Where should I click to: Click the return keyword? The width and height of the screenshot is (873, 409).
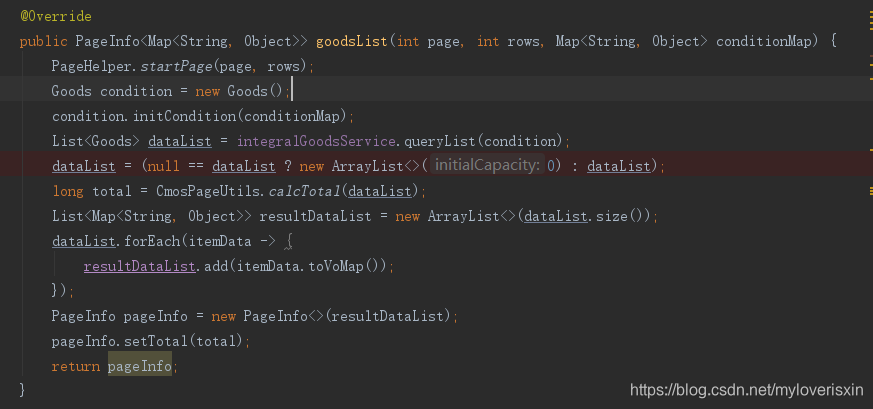click(x=76, y=366)
